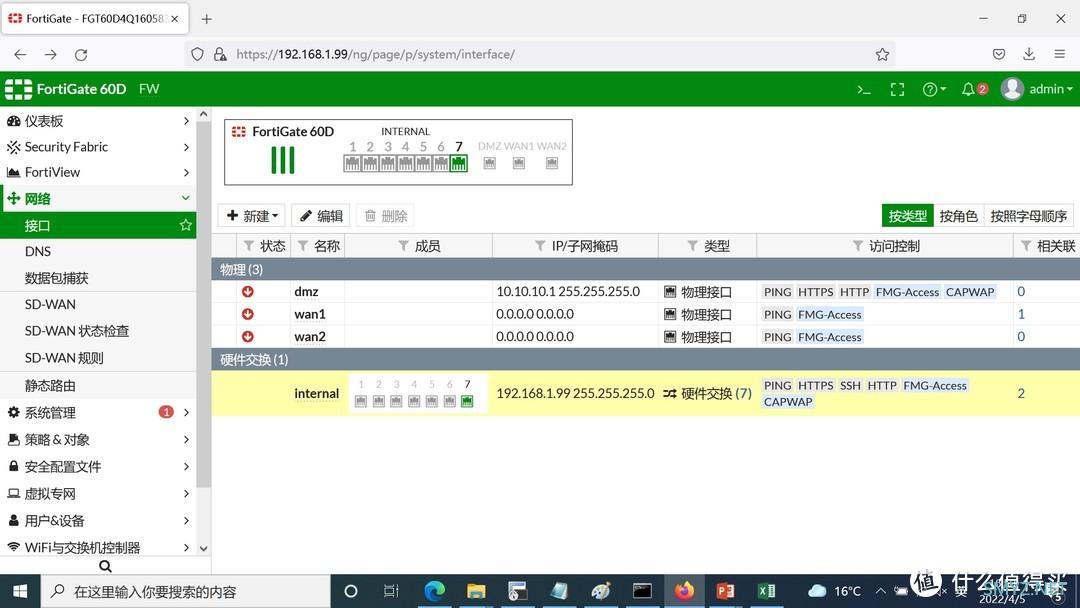Open Windows Start menu
Viewport: 1080px width, 608px height.
(x=20, y=591)
